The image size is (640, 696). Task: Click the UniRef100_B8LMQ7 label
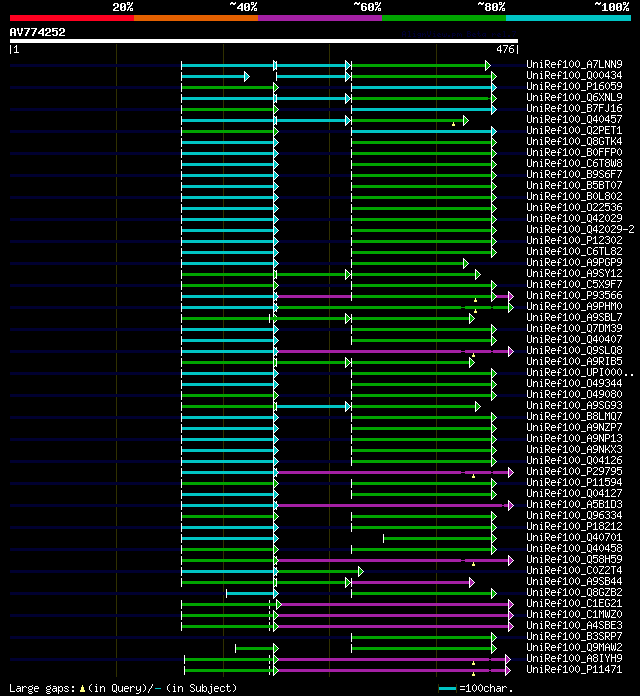(x=574, y=416)
